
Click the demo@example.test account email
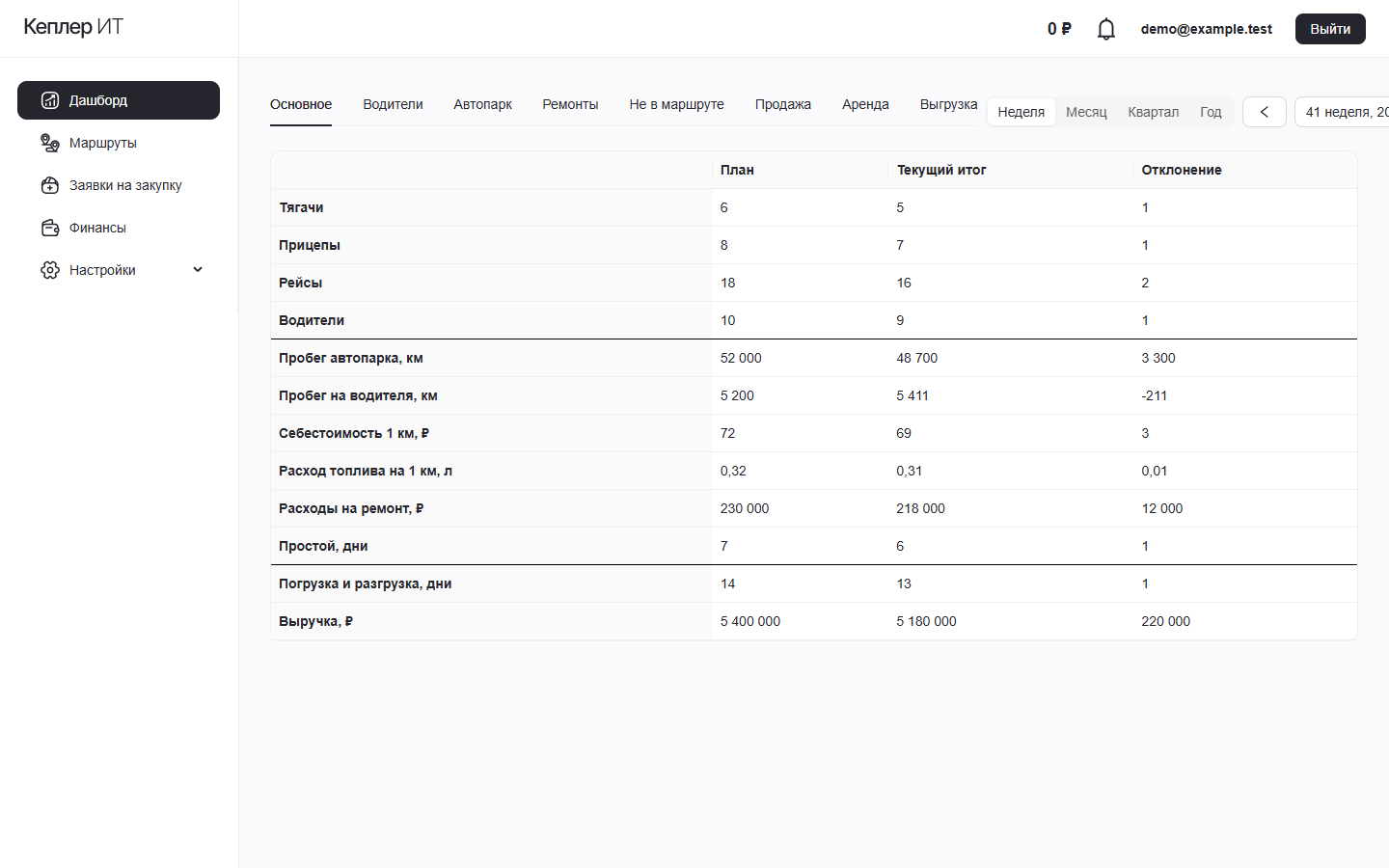(x=1206, y=29)
